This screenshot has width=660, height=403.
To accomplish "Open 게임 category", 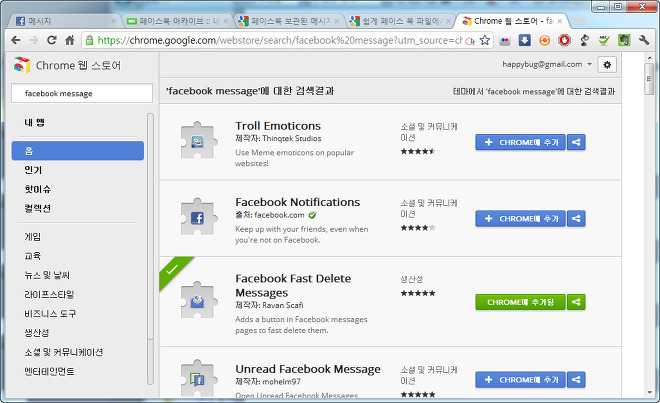I will tap(32, 237).
